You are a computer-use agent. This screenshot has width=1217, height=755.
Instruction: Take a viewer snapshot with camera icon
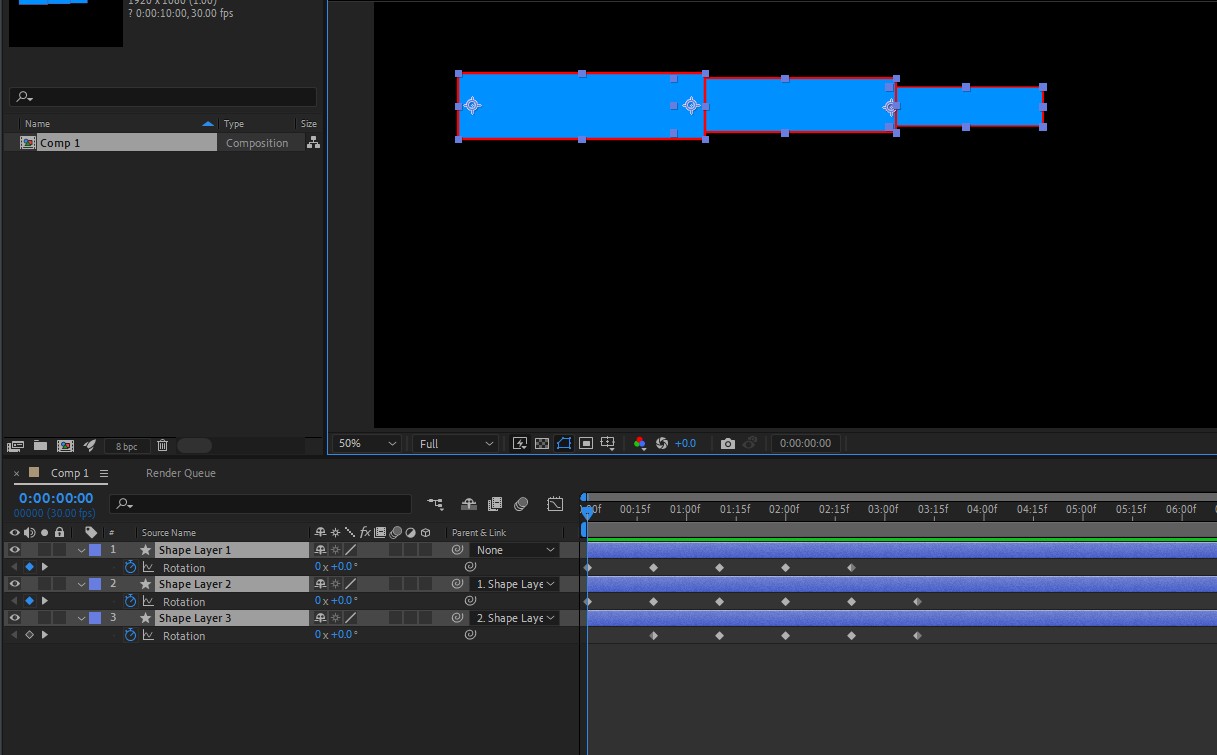tap(728, 443)
